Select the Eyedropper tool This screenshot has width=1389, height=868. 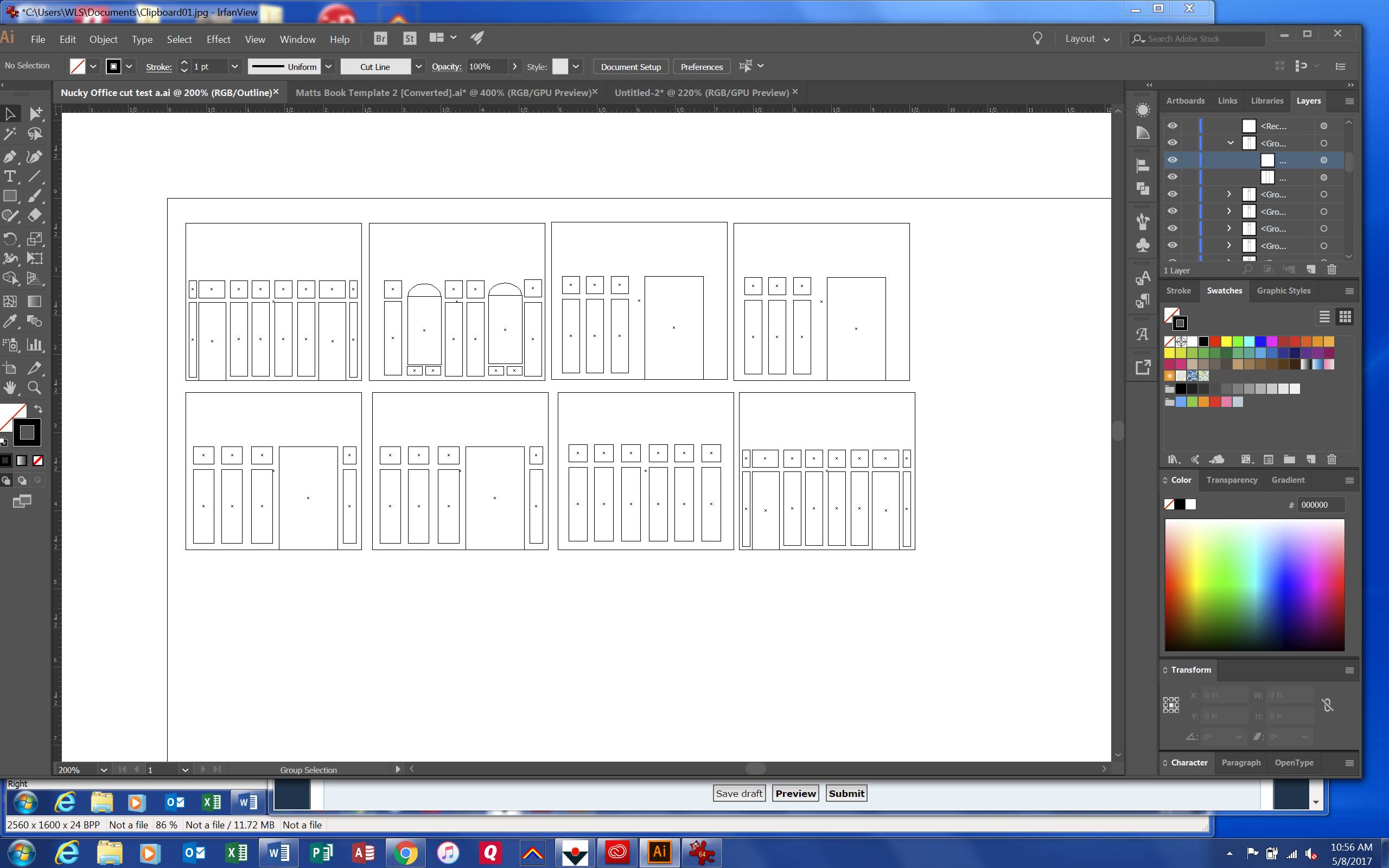pos(10,322)
